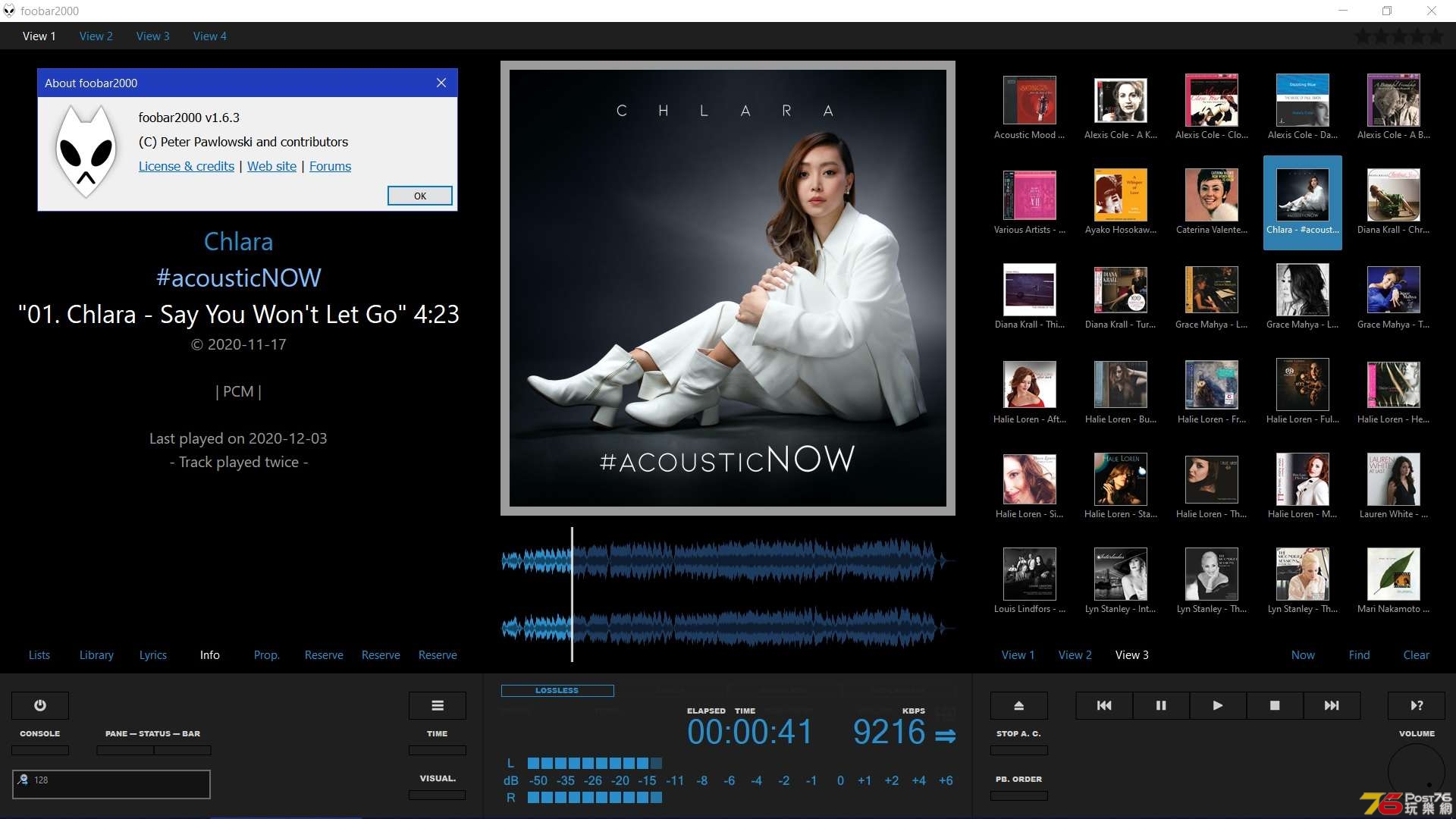Click the volume knob
Image resolution: width=1456 pixels, height=819 pixels.
[x=1416, y=772]
